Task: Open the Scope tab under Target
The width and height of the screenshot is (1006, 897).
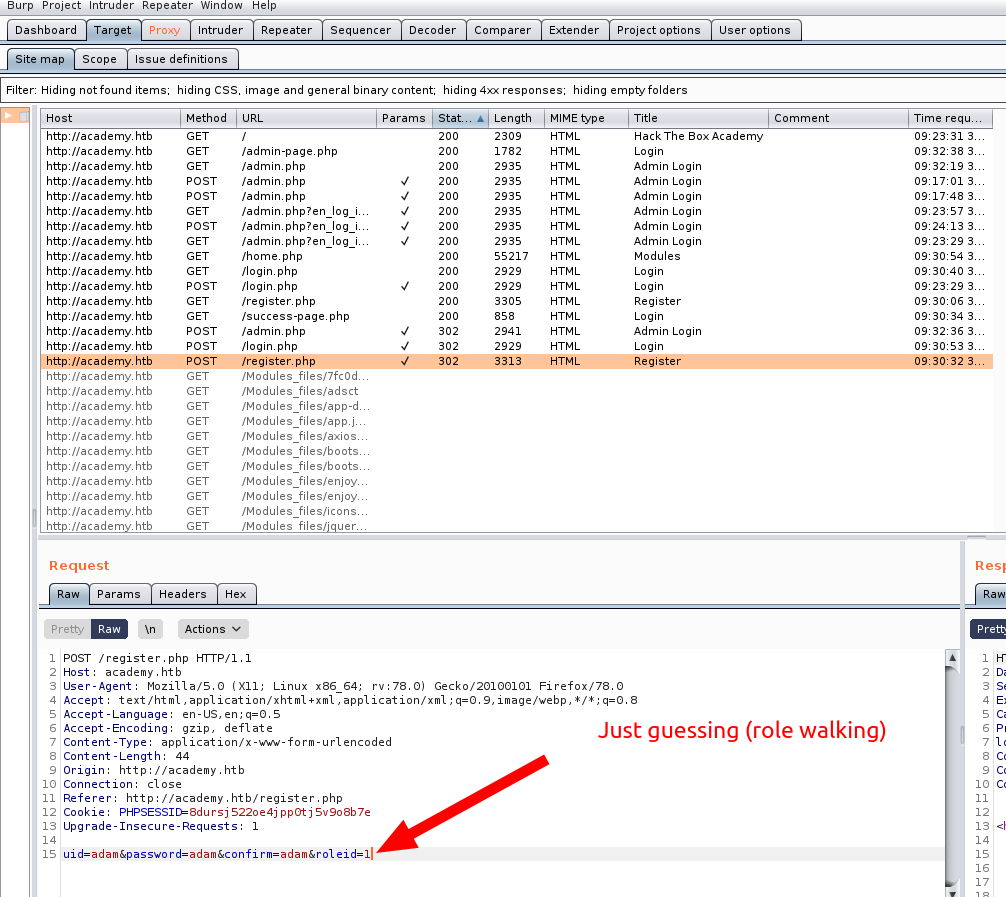Action: [100, 59]
